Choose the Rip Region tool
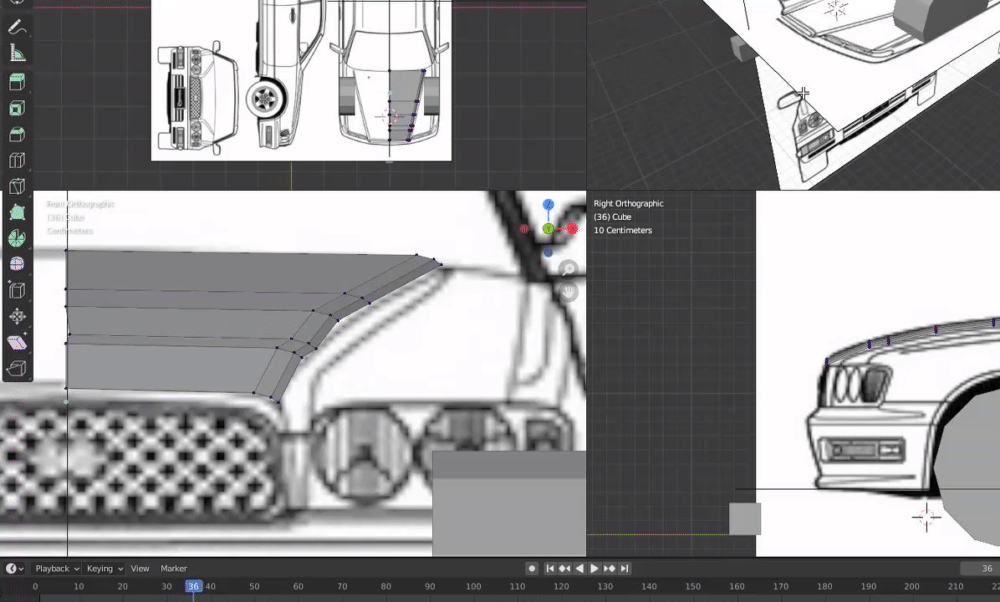 tap(17, 369)
